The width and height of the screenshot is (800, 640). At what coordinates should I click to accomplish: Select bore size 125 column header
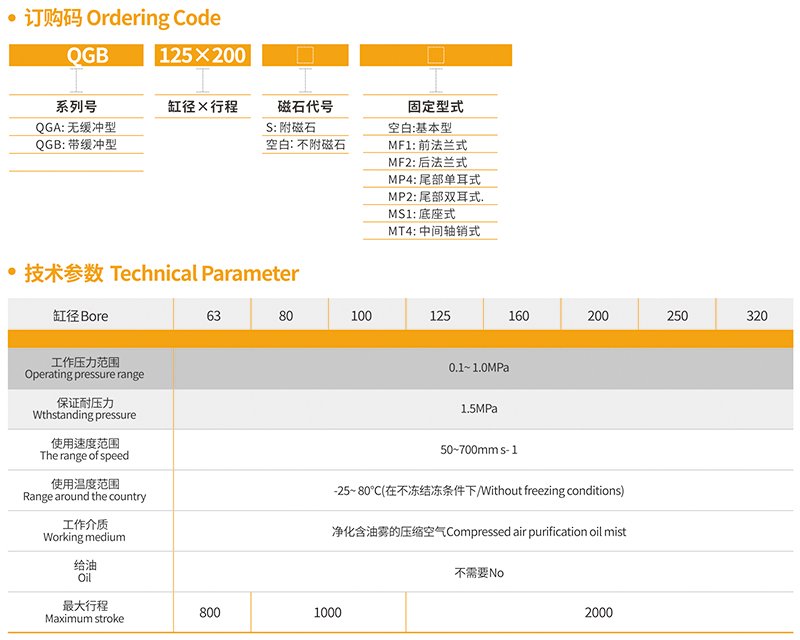point(440,315)
